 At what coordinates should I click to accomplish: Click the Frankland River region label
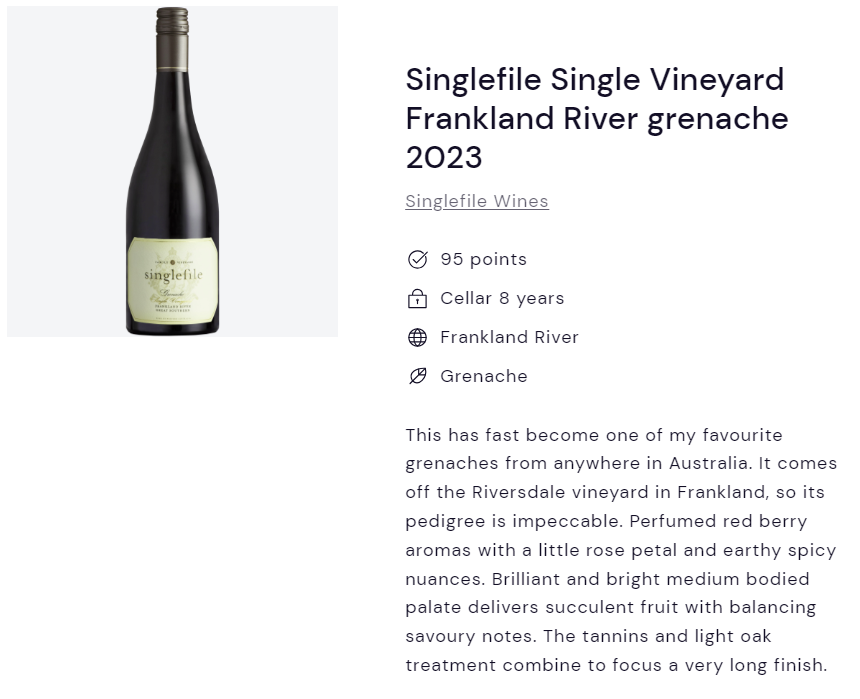pos(509,337)
